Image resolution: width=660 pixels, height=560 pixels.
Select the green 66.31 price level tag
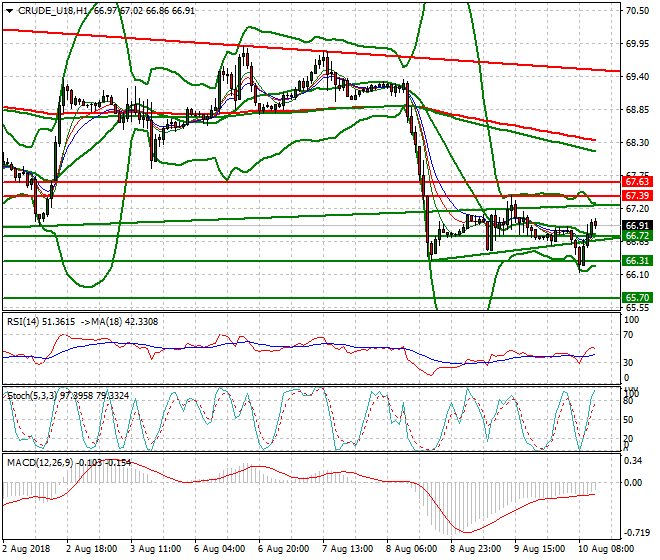tap(638, 260)
